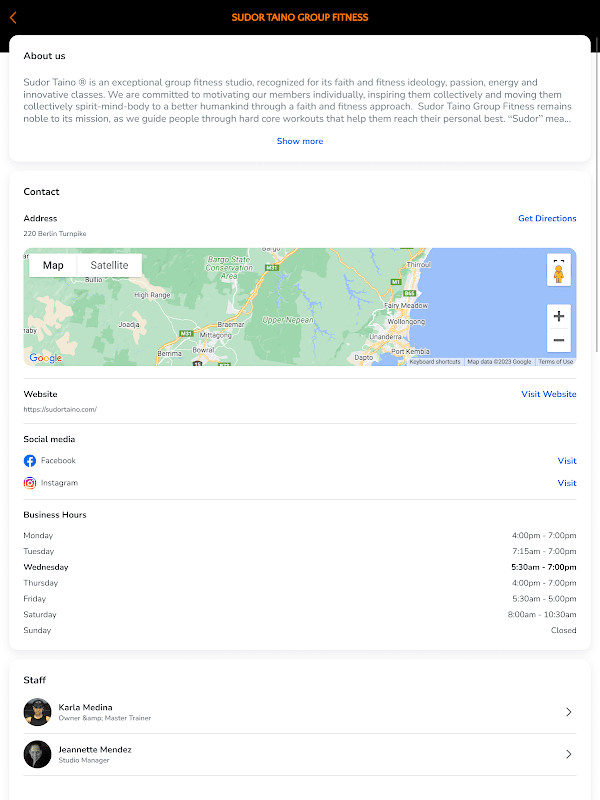The image size is (600, 800).
Task: Select the Map view tab
Action: click(53, 265)
